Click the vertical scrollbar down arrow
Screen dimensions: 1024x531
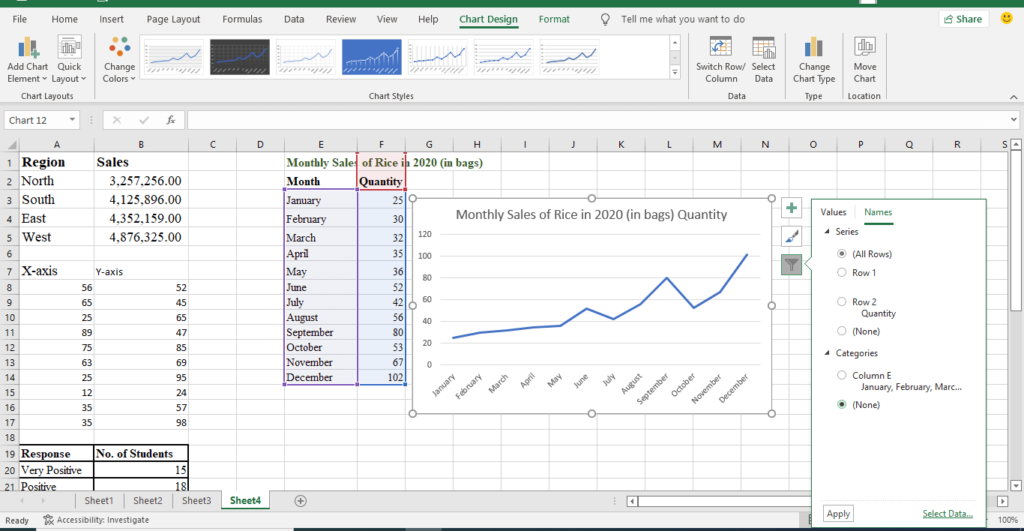coord(1016,486)
